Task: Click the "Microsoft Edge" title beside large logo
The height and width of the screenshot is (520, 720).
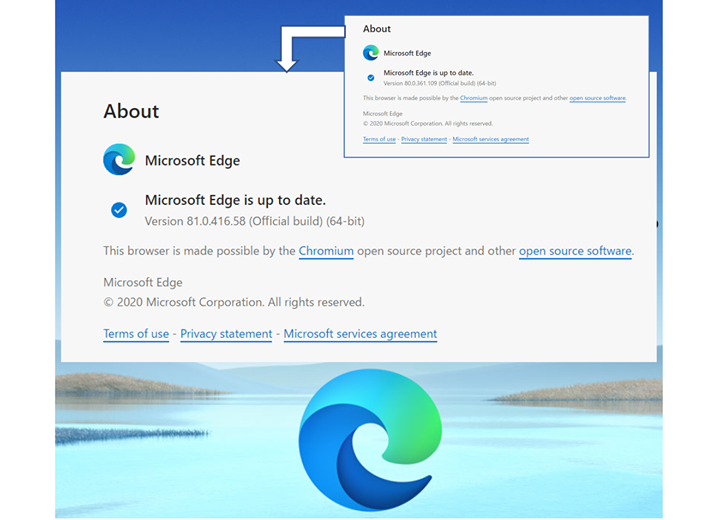Action: pyautogui.click(x=192, y=160)
